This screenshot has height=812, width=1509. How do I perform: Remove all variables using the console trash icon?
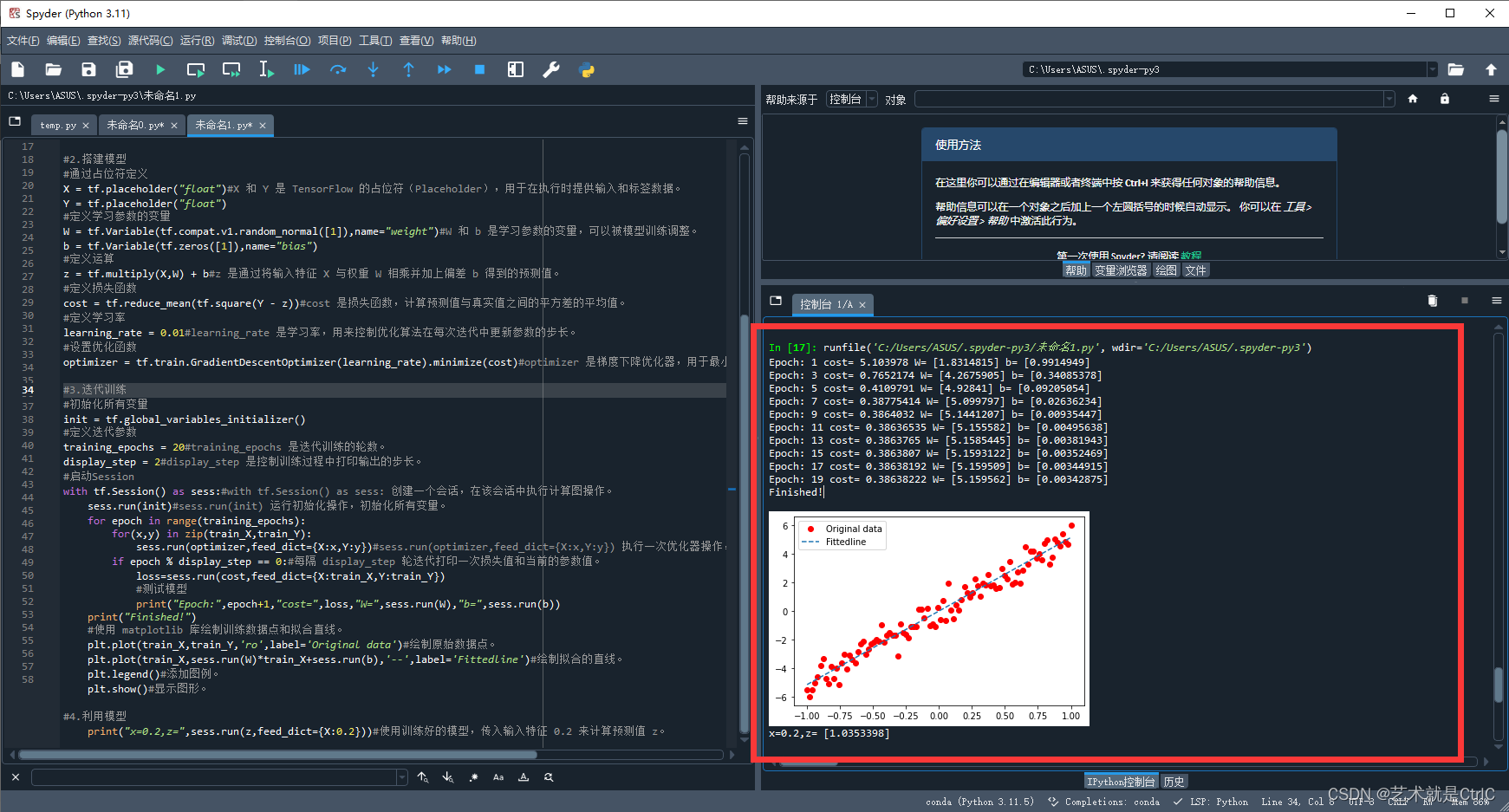click(x=1432, y=301)
